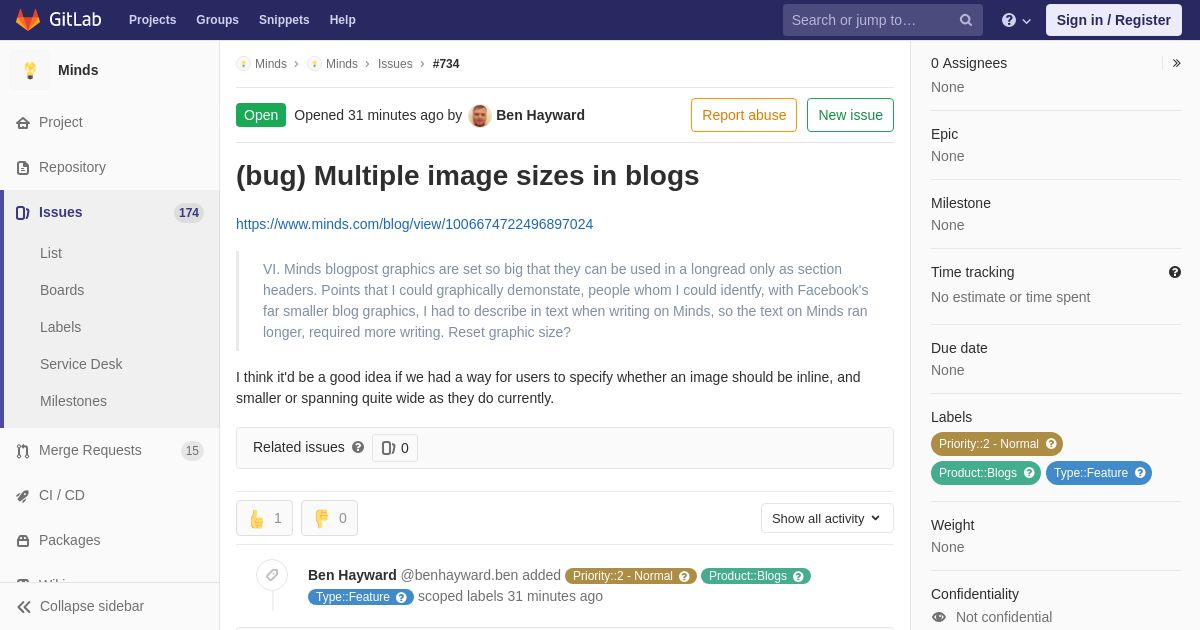Click the Related issues help icon

[358, 447]
